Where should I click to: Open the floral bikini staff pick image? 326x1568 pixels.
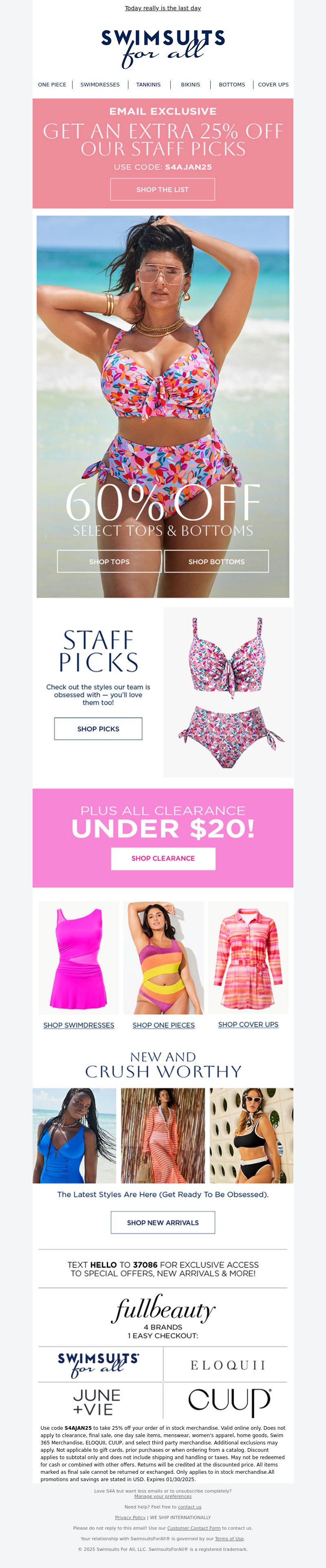(x=229, y=693)
